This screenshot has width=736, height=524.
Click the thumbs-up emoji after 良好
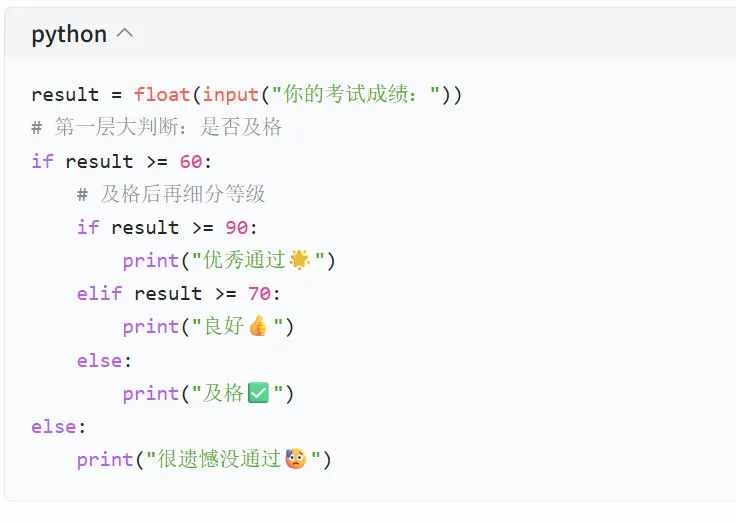pyautogui.click(x=258, y=326)
